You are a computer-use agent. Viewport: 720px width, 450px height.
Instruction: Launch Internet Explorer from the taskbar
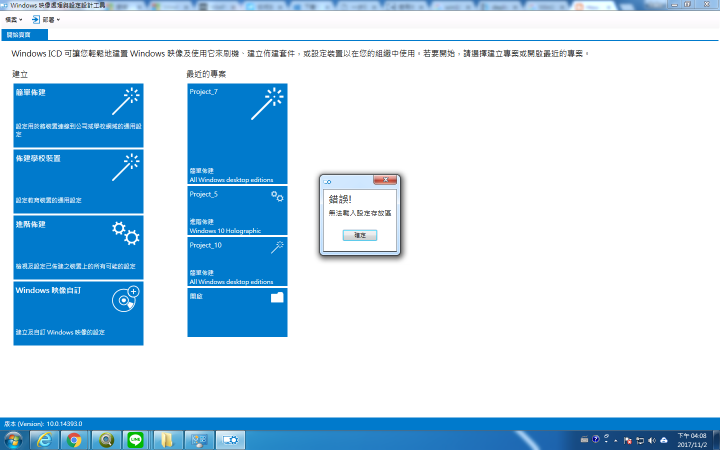tap(45, 440)
